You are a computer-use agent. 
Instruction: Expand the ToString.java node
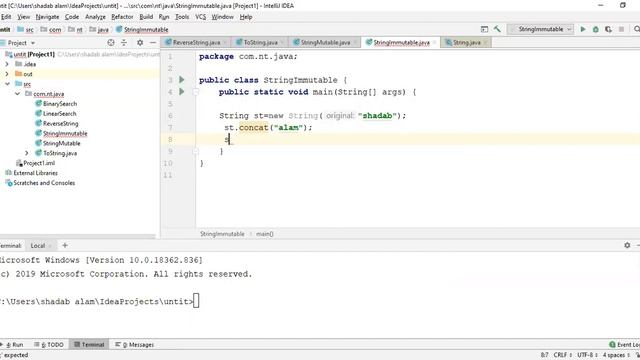(27, 153)
